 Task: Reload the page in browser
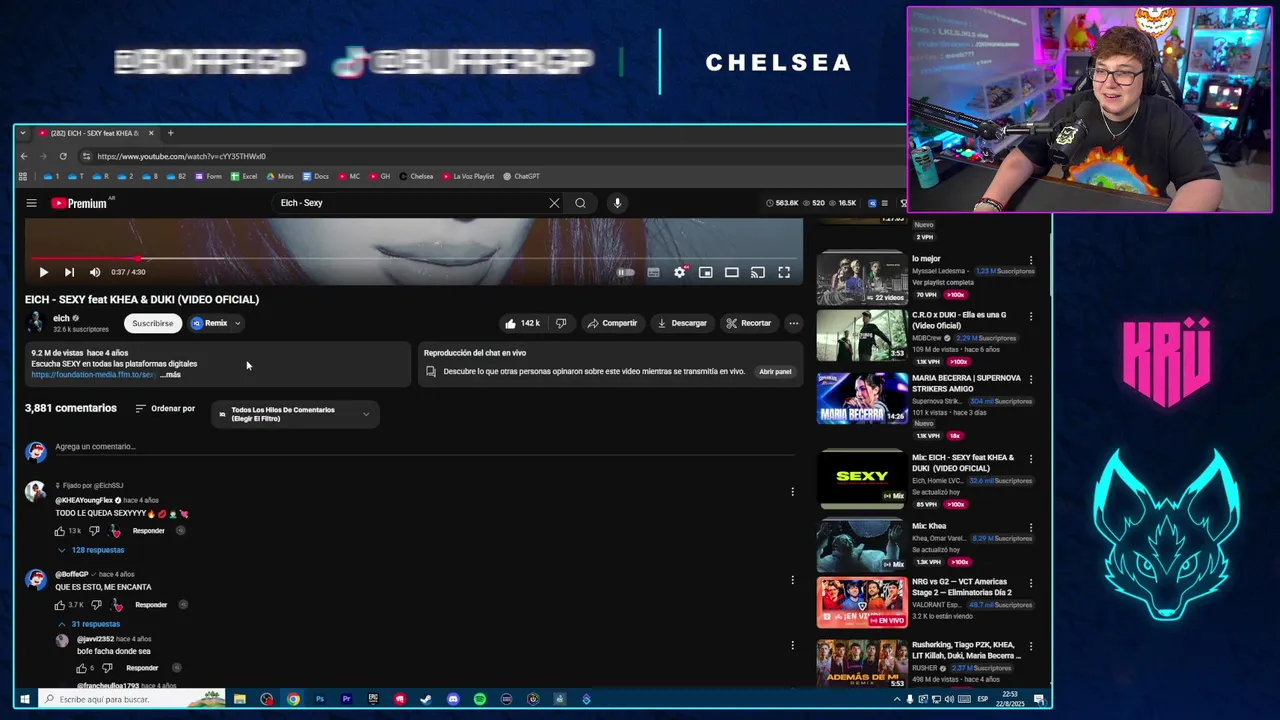tap(63, 156)
